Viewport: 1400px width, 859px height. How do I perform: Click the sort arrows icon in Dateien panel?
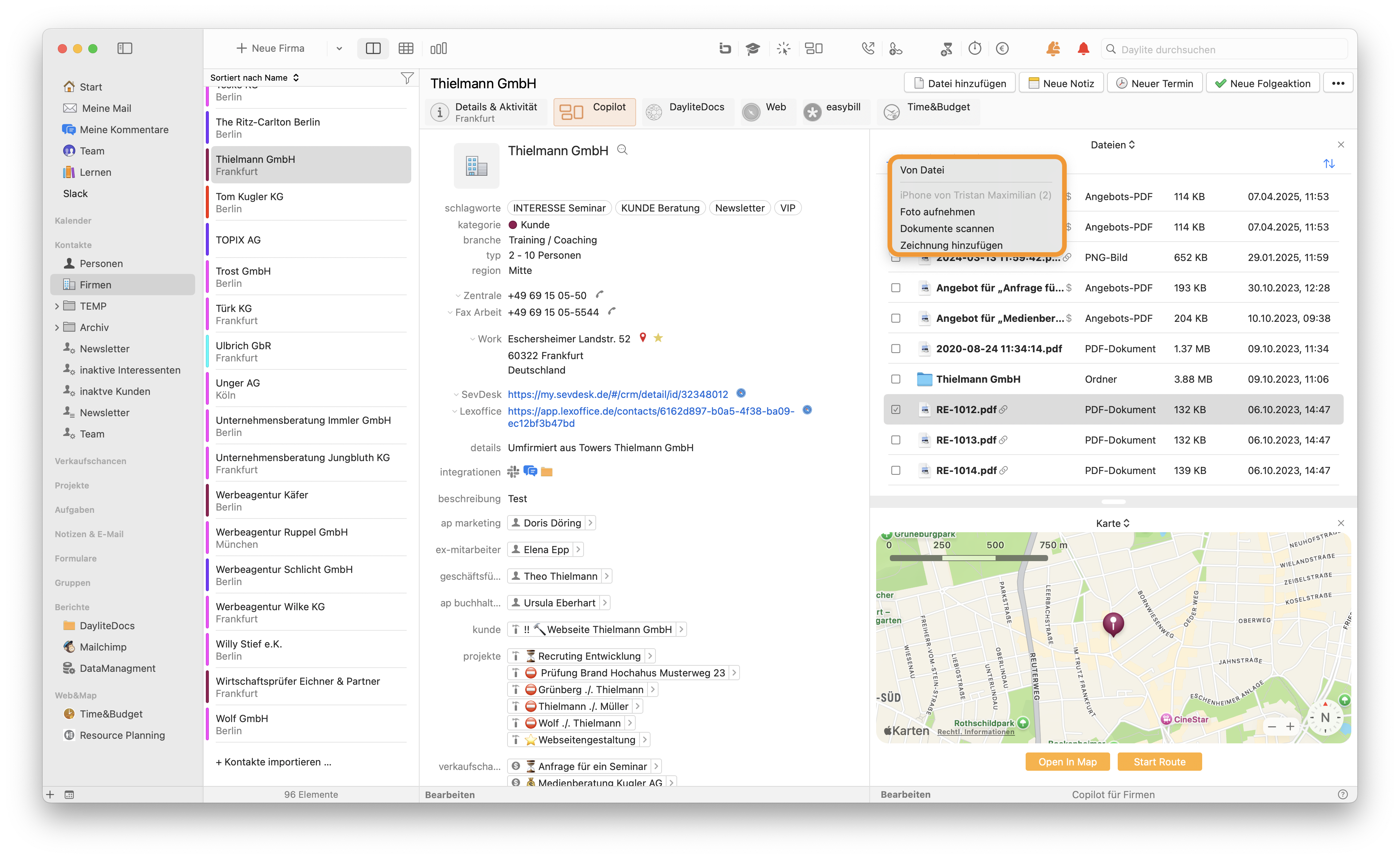coord(1329,164)
